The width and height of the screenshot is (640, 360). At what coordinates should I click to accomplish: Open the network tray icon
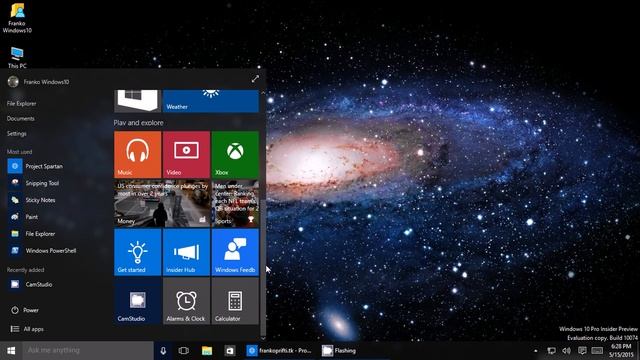(551, 351)
